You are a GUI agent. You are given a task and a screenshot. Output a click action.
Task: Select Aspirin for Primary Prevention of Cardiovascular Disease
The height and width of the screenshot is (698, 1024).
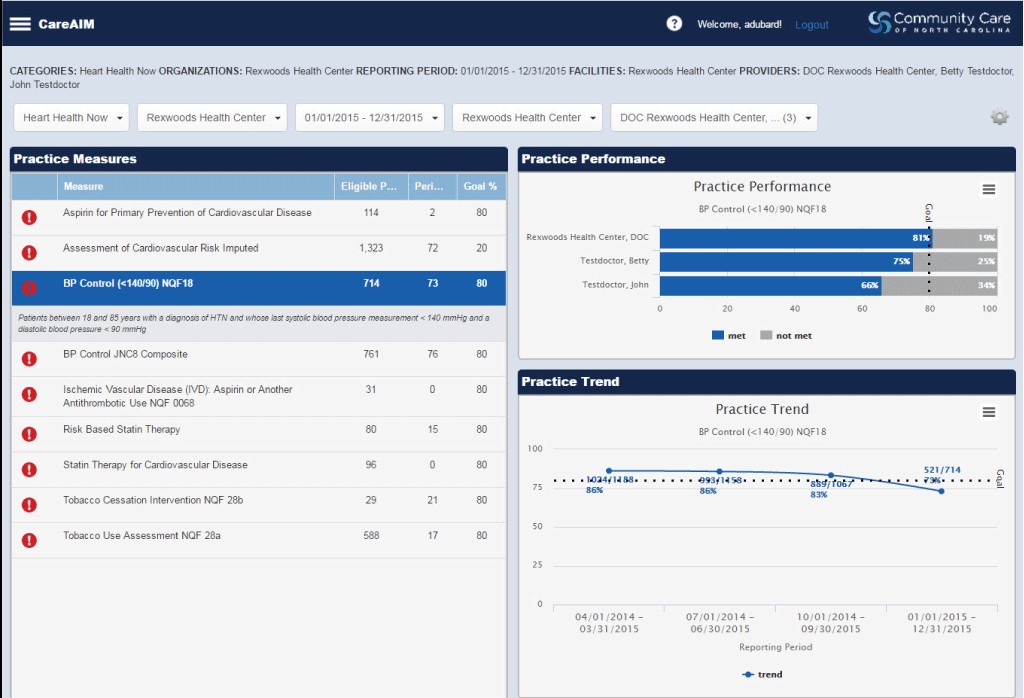point(259,217)
